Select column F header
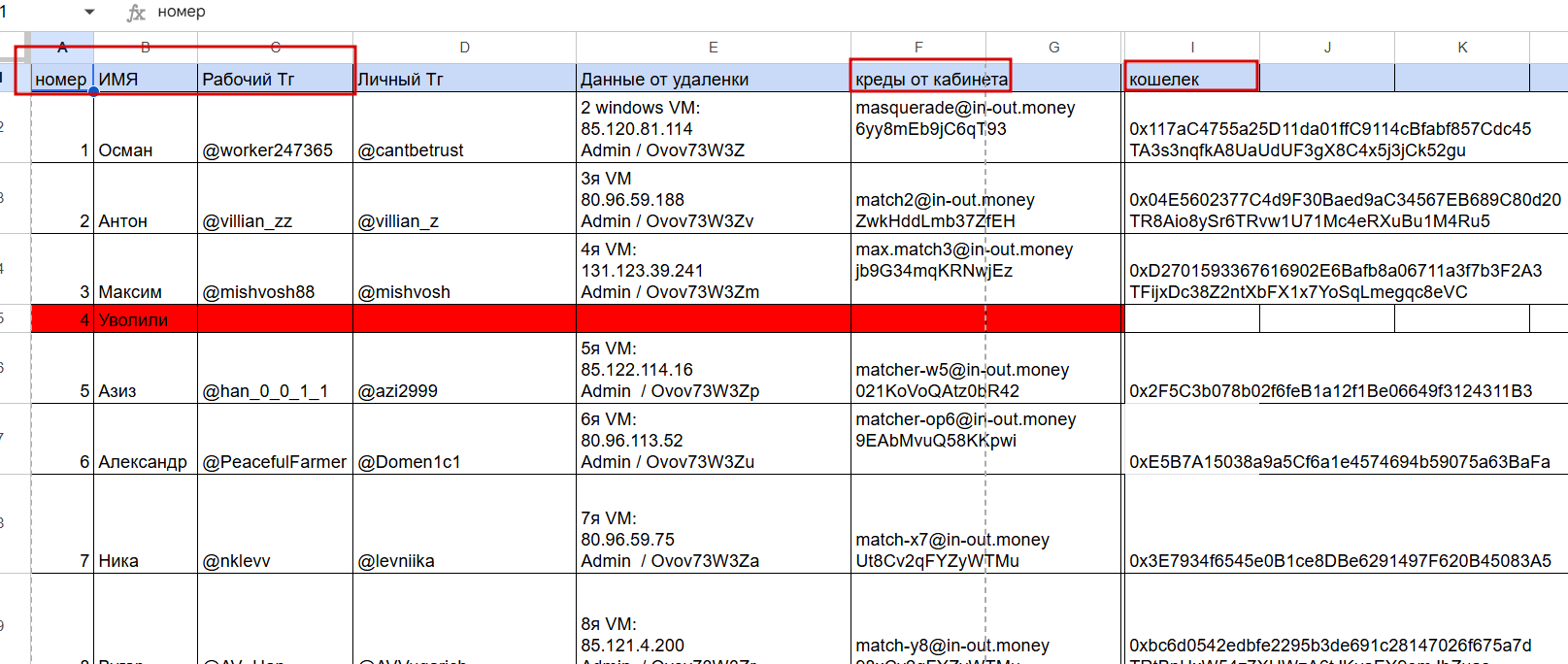Screen dimensions: 1568x664 918,48
